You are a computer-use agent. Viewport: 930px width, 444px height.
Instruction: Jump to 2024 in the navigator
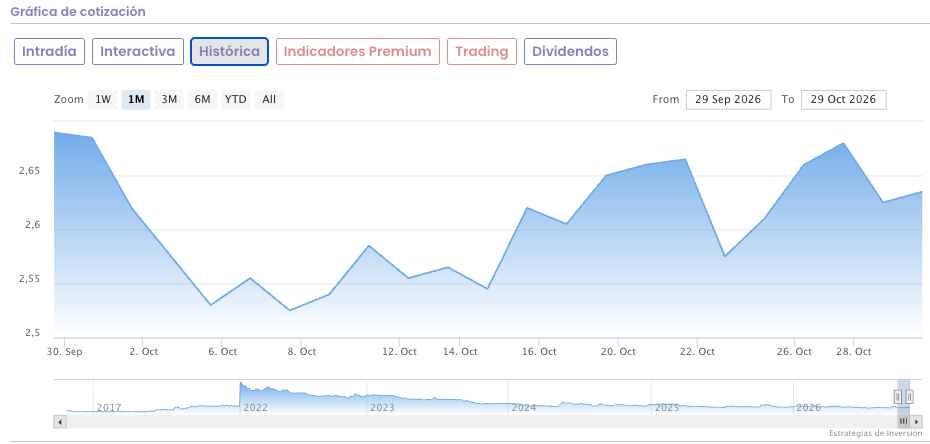tap(524, 408)
